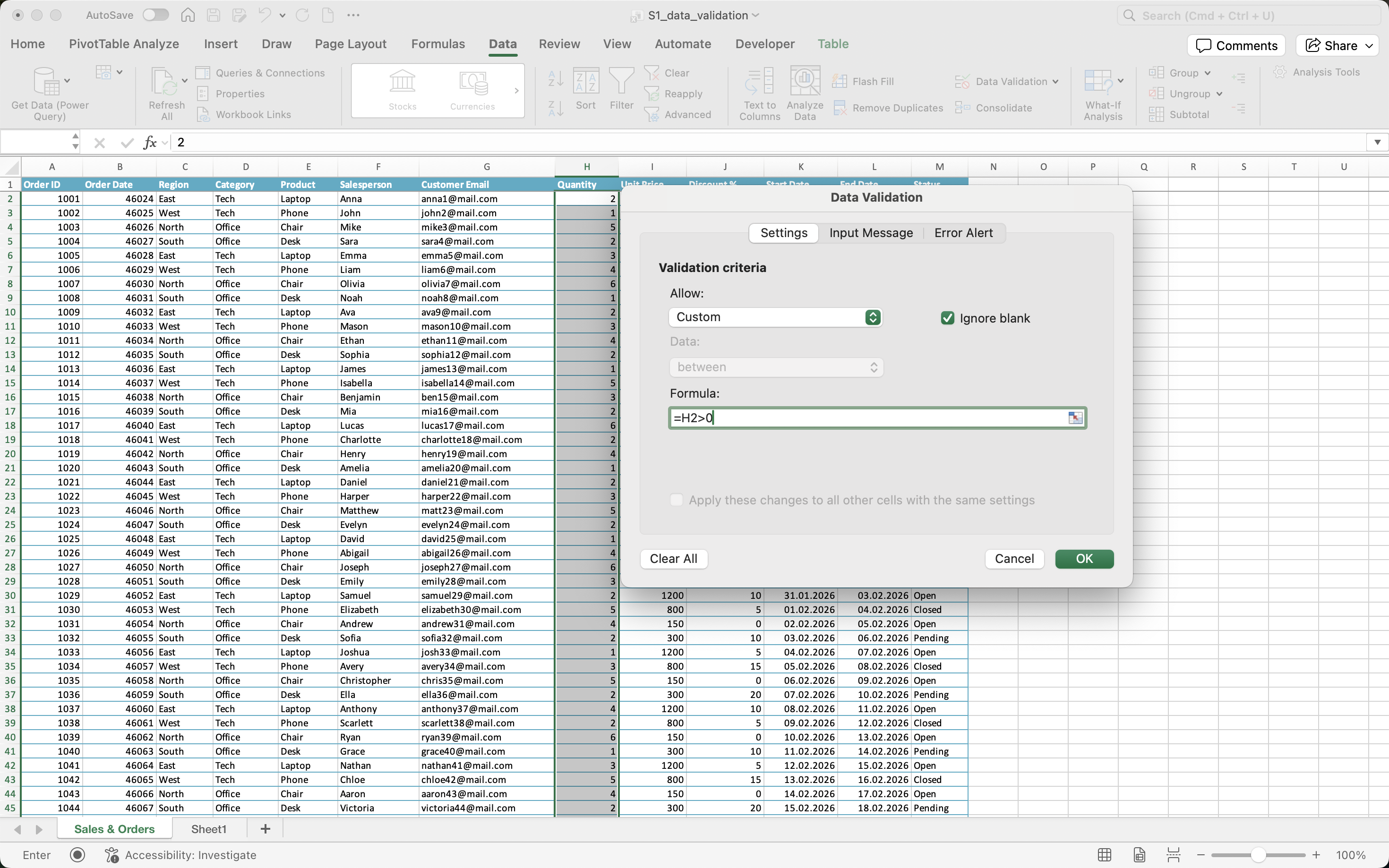Open the Comments pane button
This screenshot has width=1389, height=868.
1236,46
